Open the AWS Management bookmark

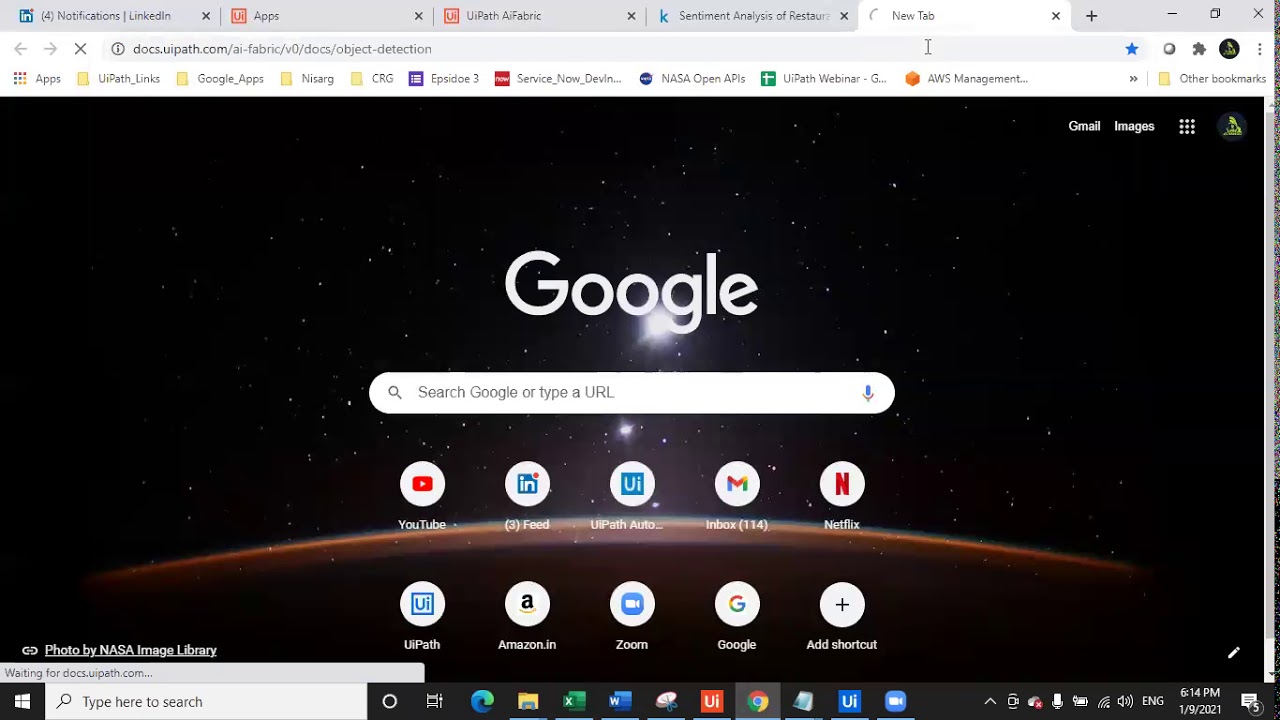tap(967, 79)
